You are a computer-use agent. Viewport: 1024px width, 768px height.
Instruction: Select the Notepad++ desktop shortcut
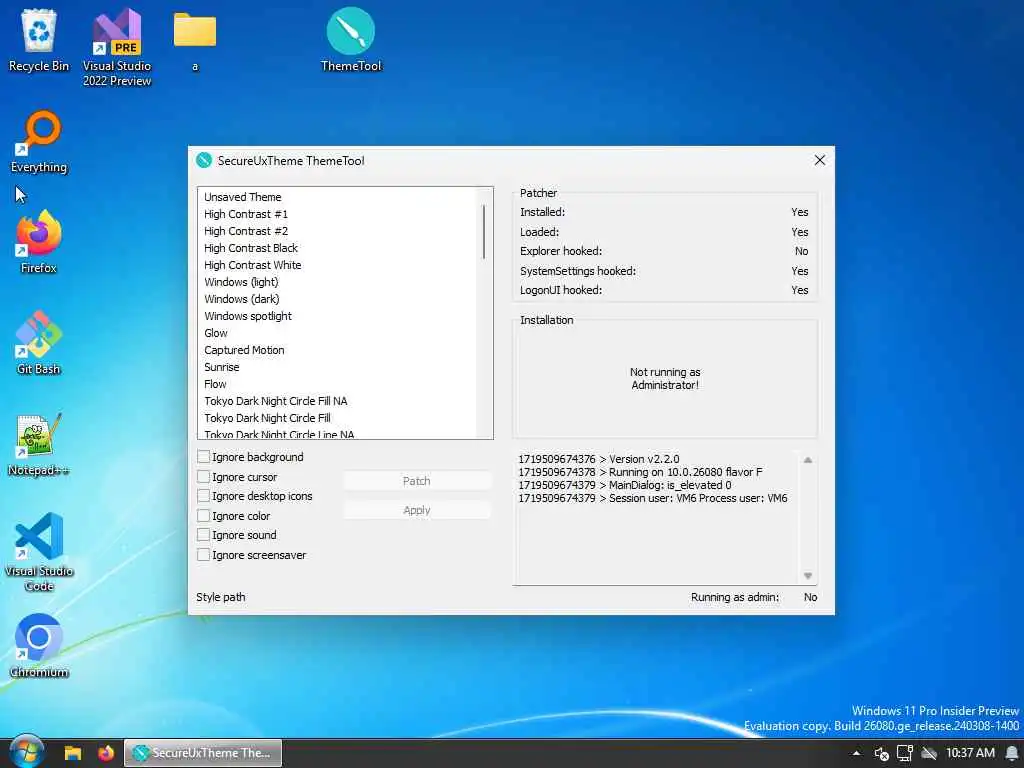(x=39, y=444)
